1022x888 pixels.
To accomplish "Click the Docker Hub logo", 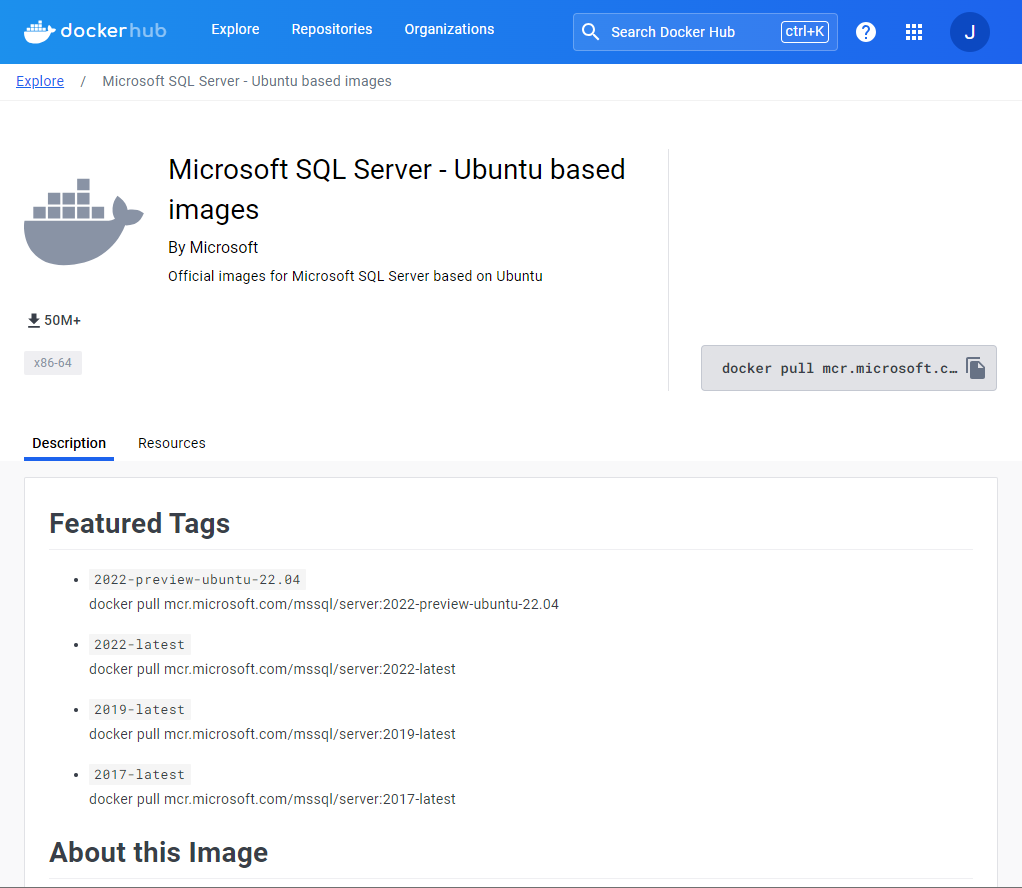I will point(95,31).
